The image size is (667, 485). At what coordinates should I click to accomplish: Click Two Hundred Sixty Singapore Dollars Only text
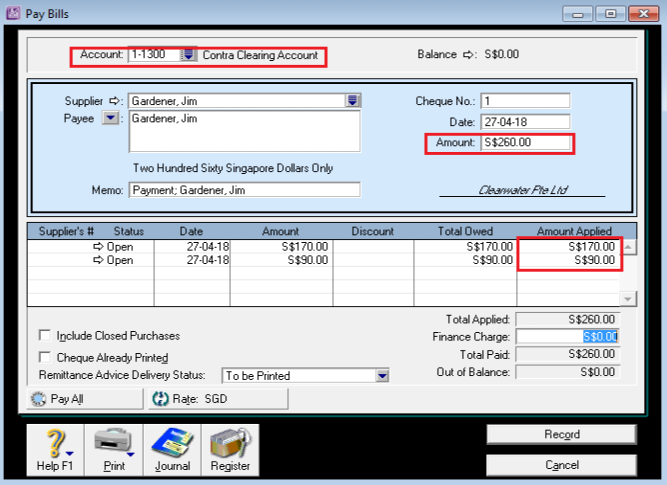click(233, 168)
